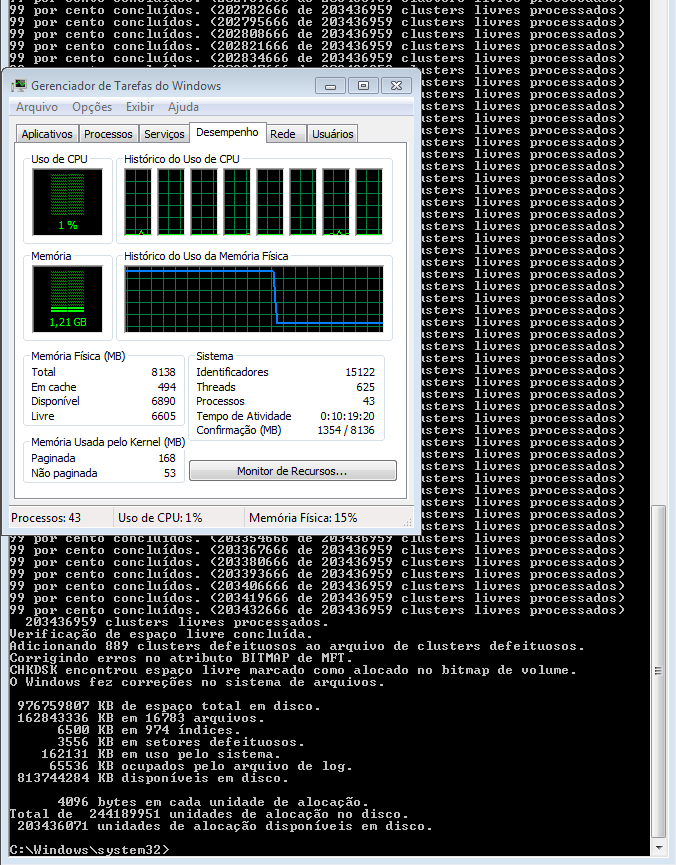Switch to the Serviços tab

click(x=164, y=134)
